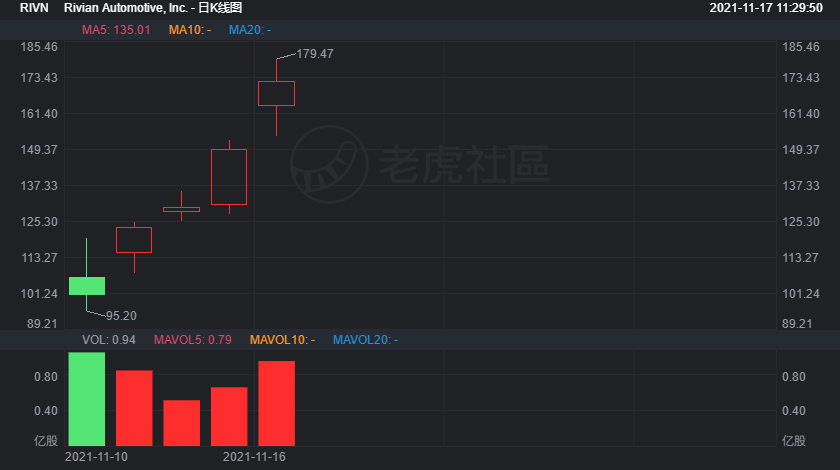This screenshot has width=840, height=470.
Task: Click the shortest red volume bar
Action: coord(182,423)
